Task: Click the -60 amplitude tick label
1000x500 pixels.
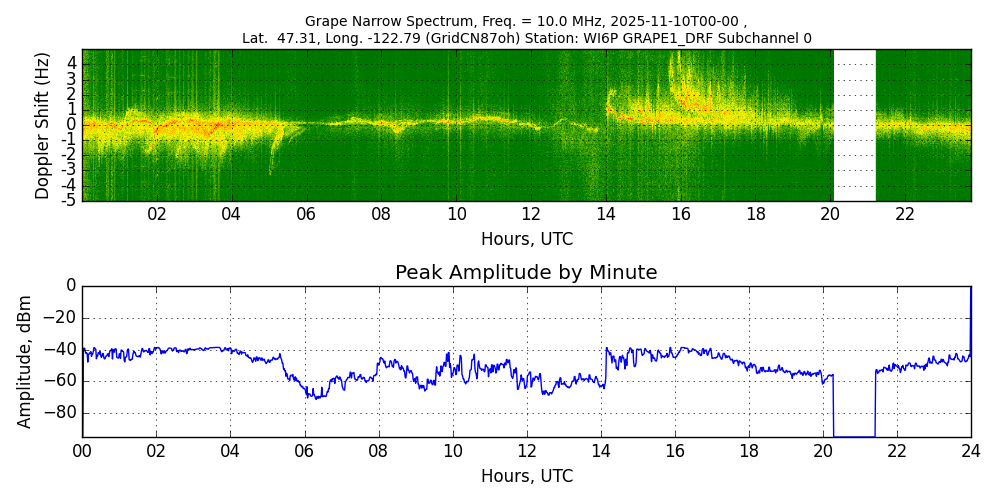Action: click(60, 381)
